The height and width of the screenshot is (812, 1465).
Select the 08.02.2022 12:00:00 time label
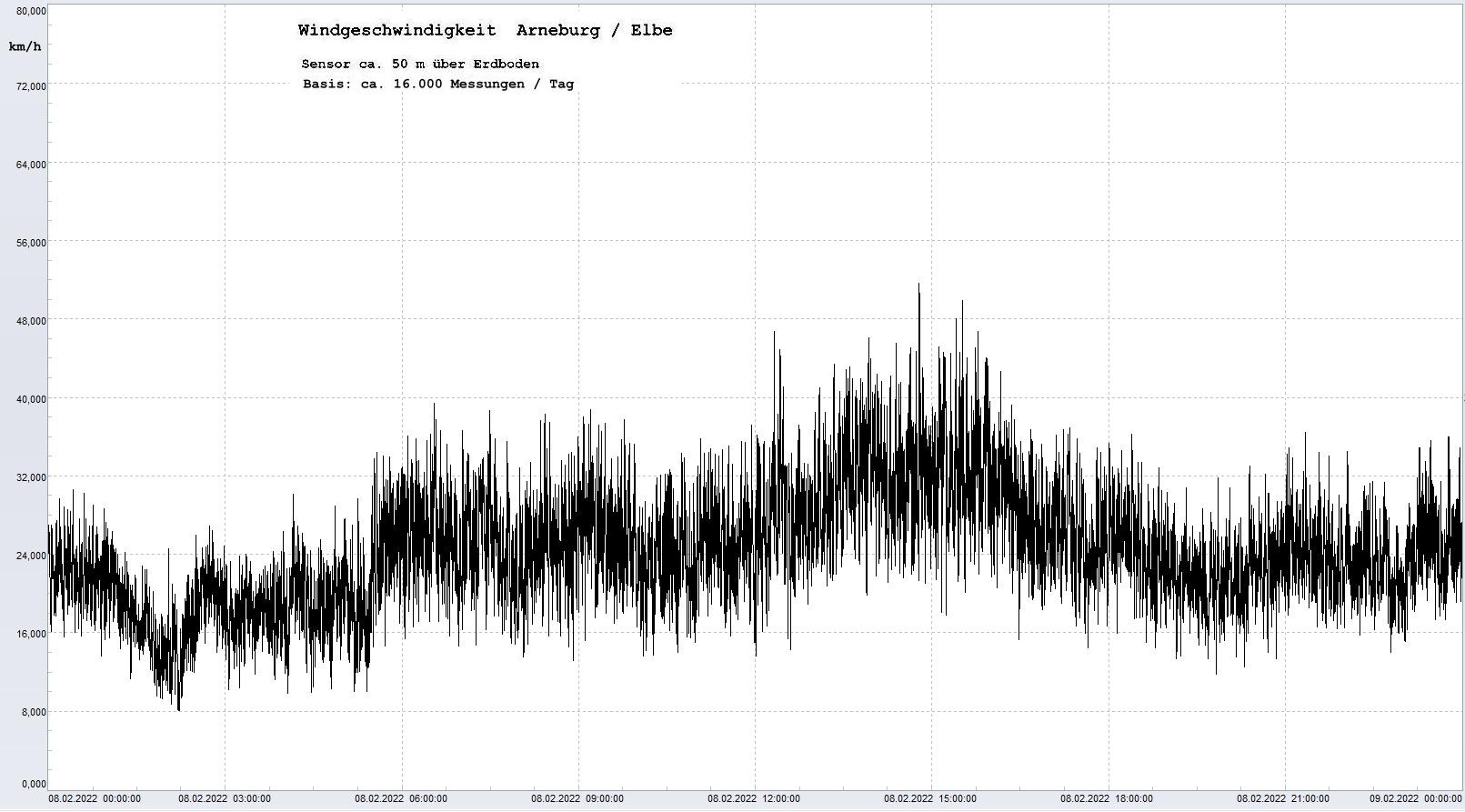point(754,799)
